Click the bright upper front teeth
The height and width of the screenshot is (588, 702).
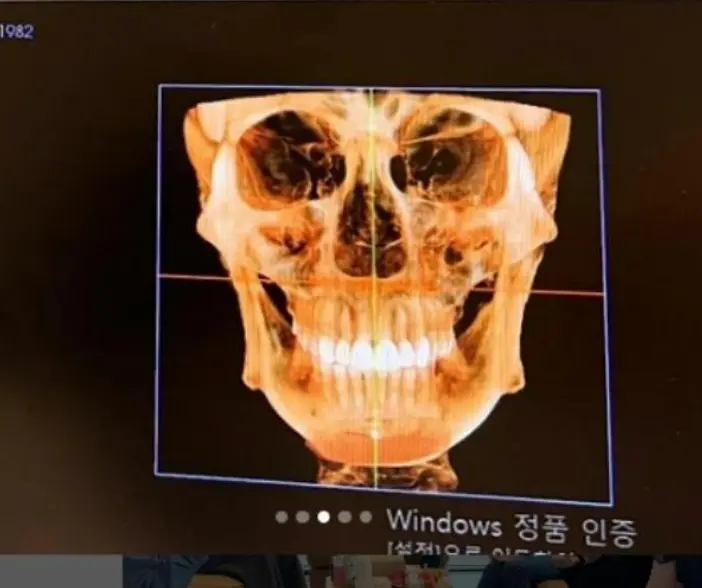click(372, 353)
